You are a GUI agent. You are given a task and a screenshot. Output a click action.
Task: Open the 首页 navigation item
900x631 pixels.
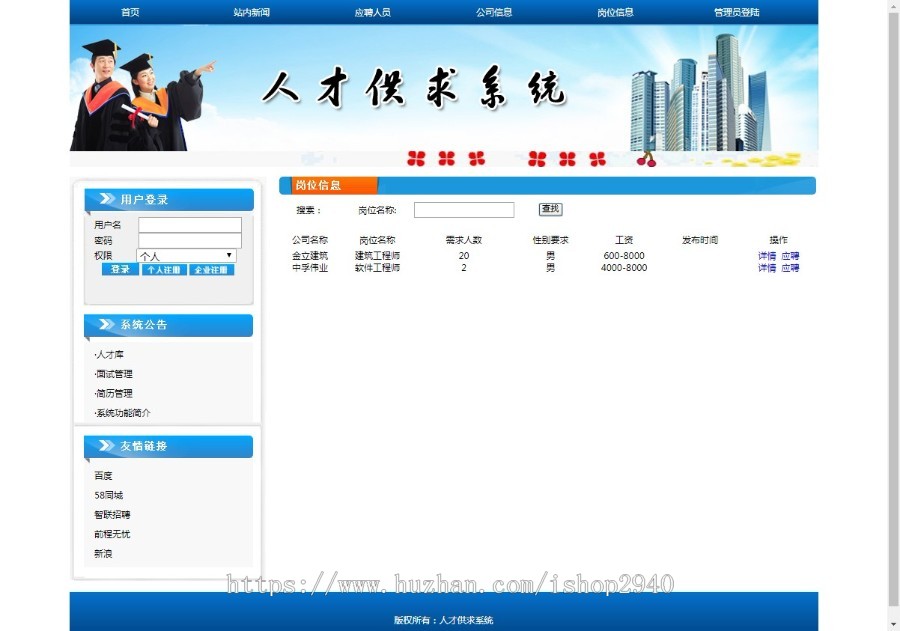point(130,12)
